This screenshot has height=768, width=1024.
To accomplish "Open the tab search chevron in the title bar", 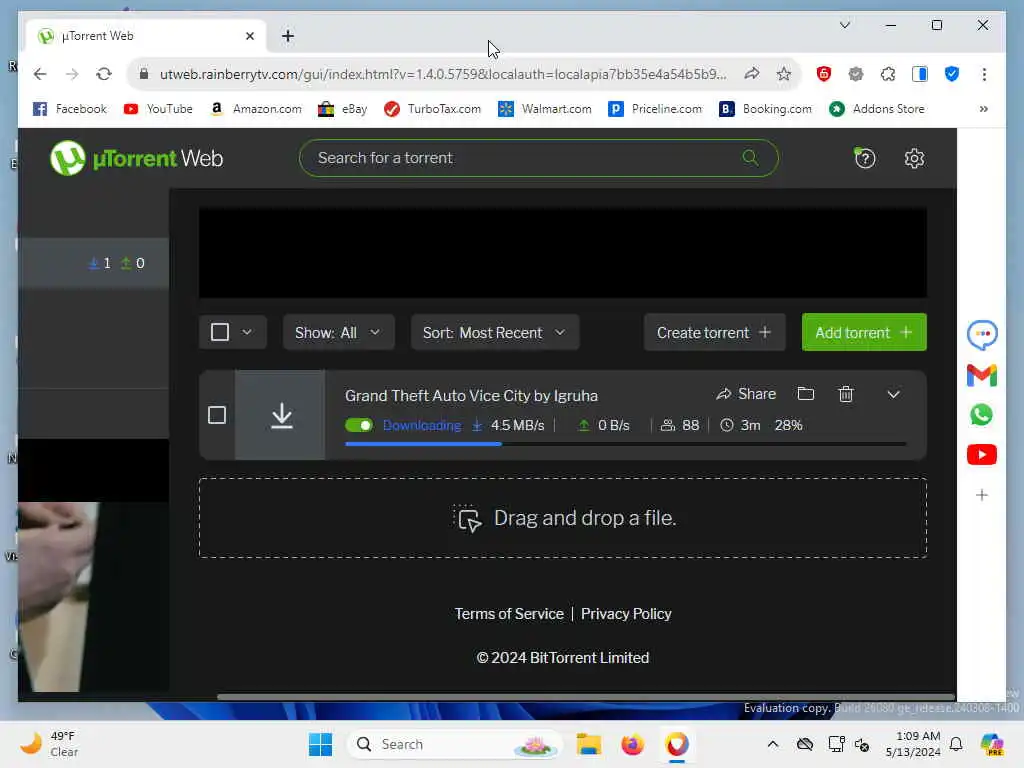I will pos(844,25).
